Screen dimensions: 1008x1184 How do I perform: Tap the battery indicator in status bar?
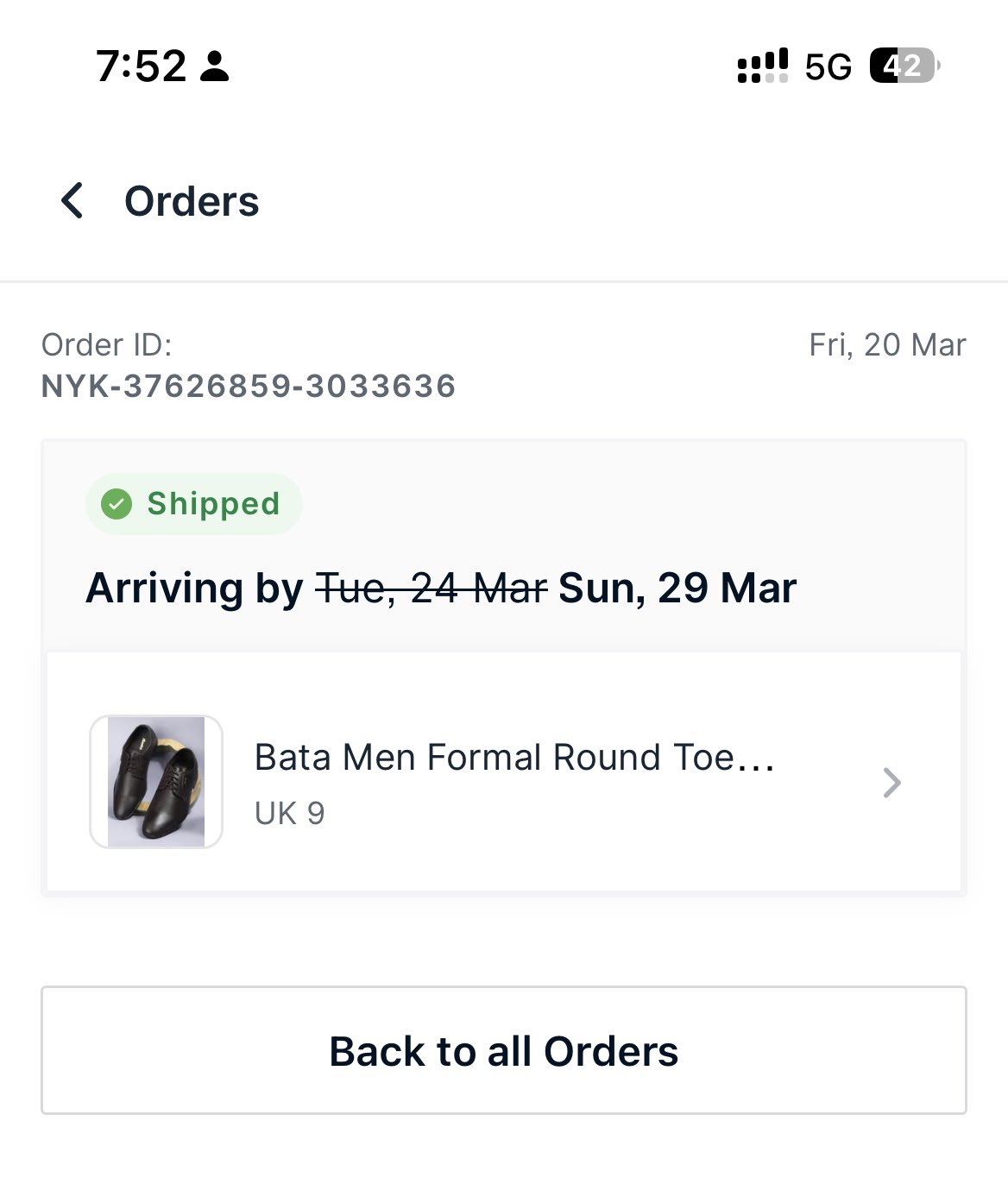coord(903,66)
